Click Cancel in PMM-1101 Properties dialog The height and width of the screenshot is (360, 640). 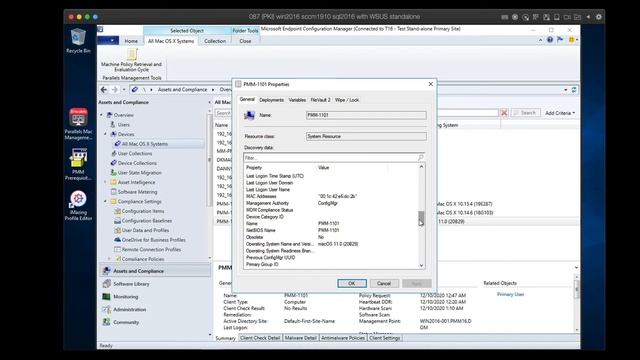pyautogui.click(x=384, y=283)
